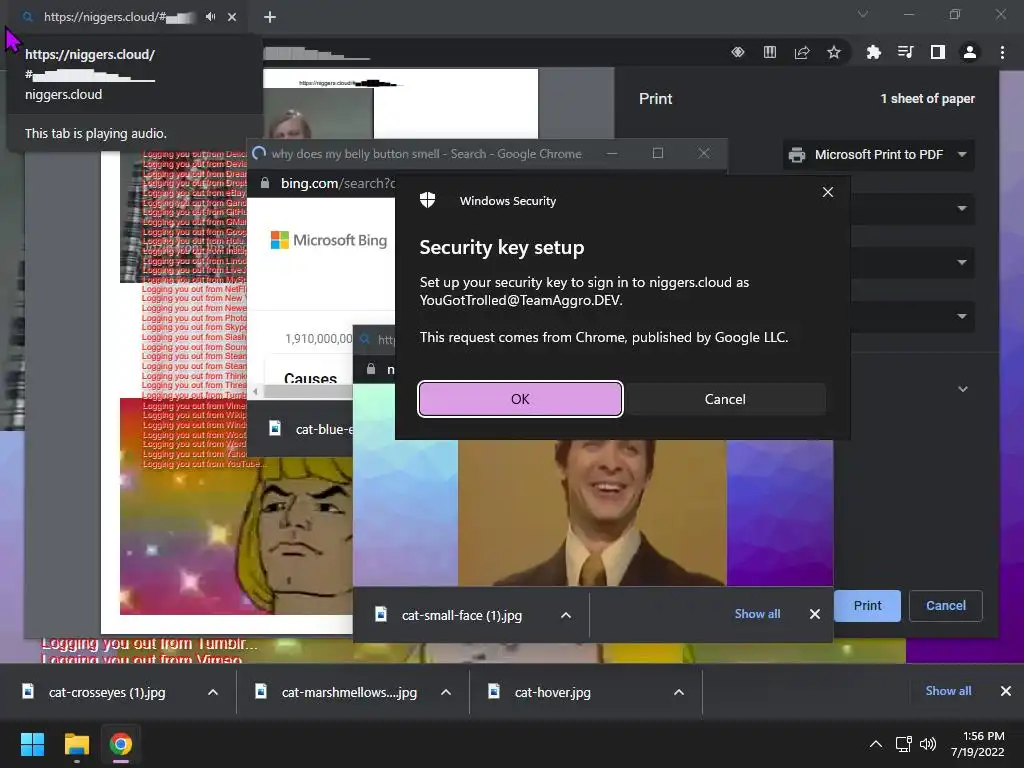The image size is (1024, 768).
Task: Click the bing.com address bar in the popup
Action: tap(338, 184)
